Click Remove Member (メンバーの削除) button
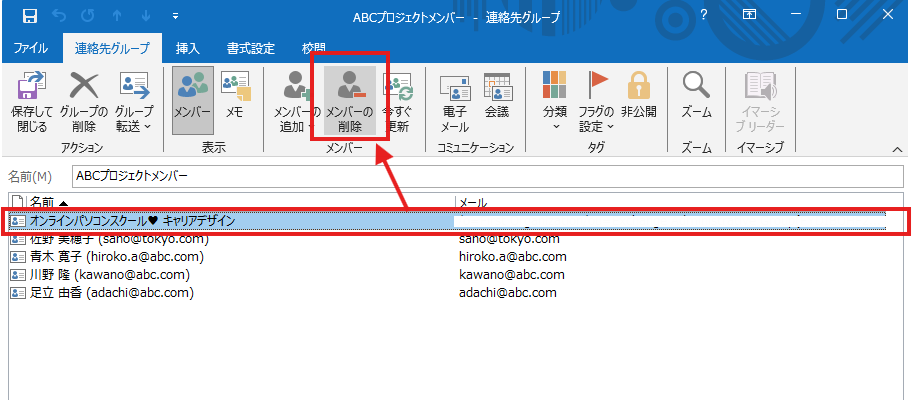Image resolution: width=912 pixels, height=400 pixels. click(349, 100)
